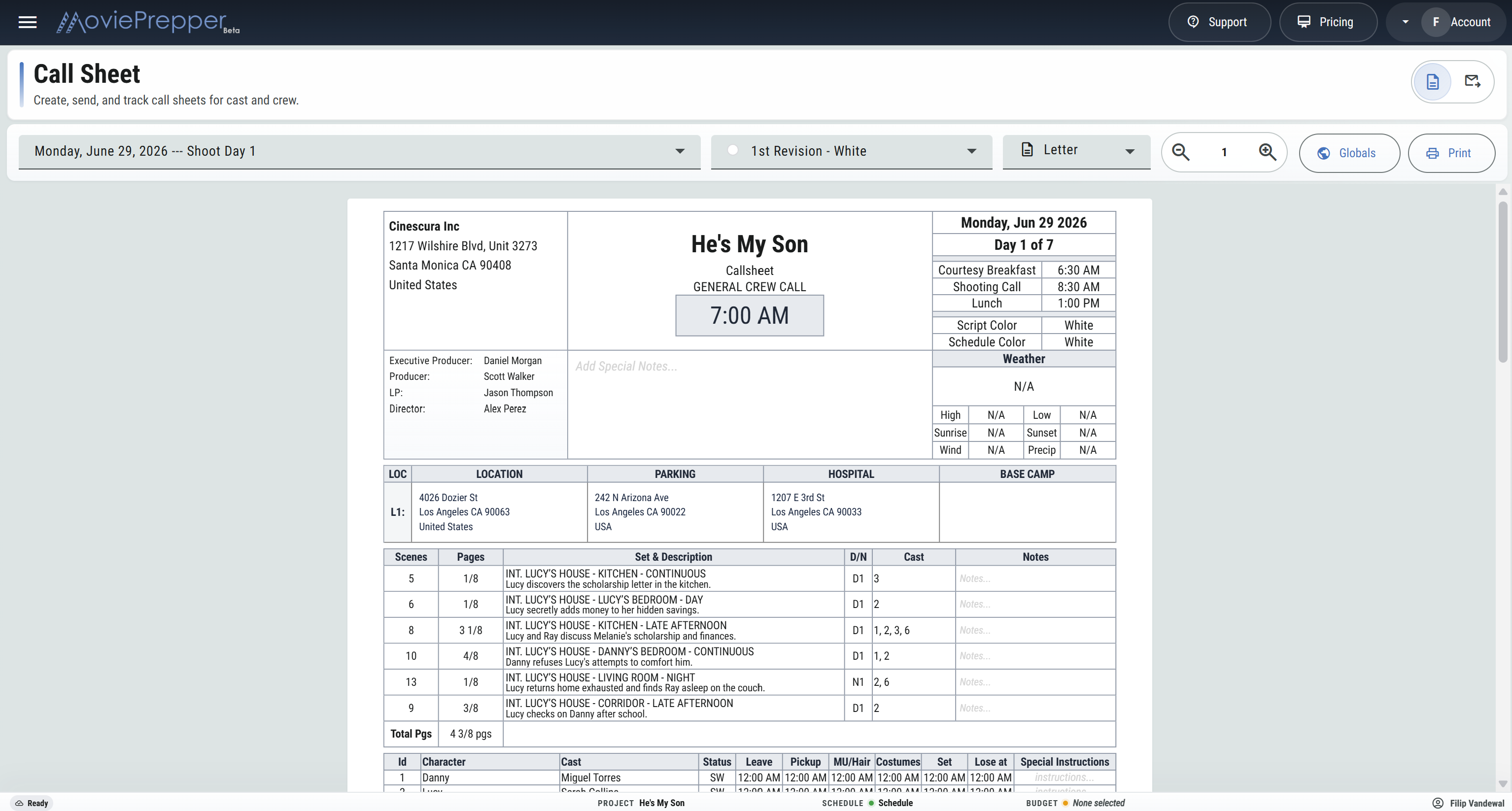The width and height of the screenshot is (1512, 811).
Task: Click the Notes field for scene 13
Action: click(x=1035, y=682)
